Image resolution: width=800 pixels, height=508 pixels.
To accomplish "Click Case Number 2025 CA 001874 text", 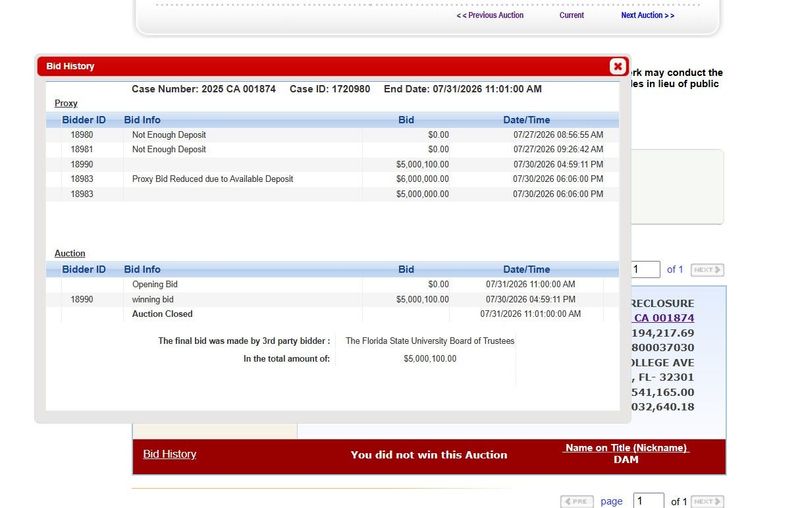I will [x=204, y=89].
